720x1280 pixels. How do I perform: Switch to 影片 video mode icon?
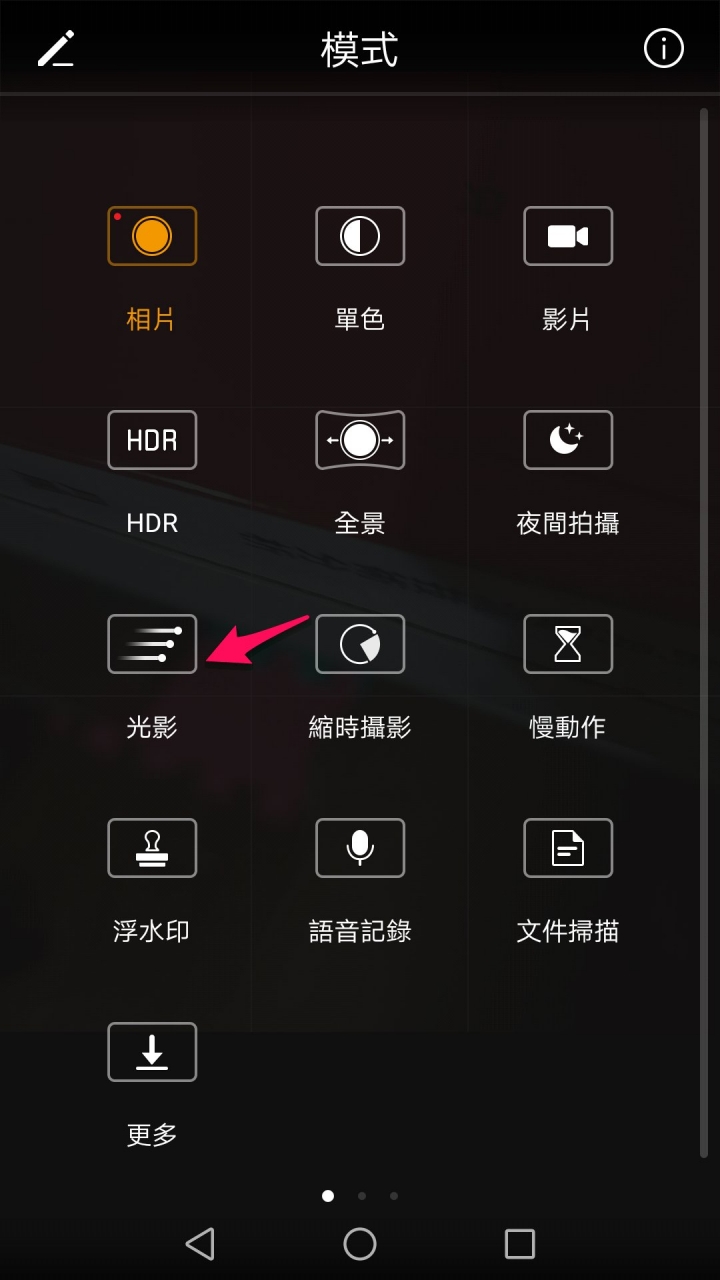click(568, 236)
